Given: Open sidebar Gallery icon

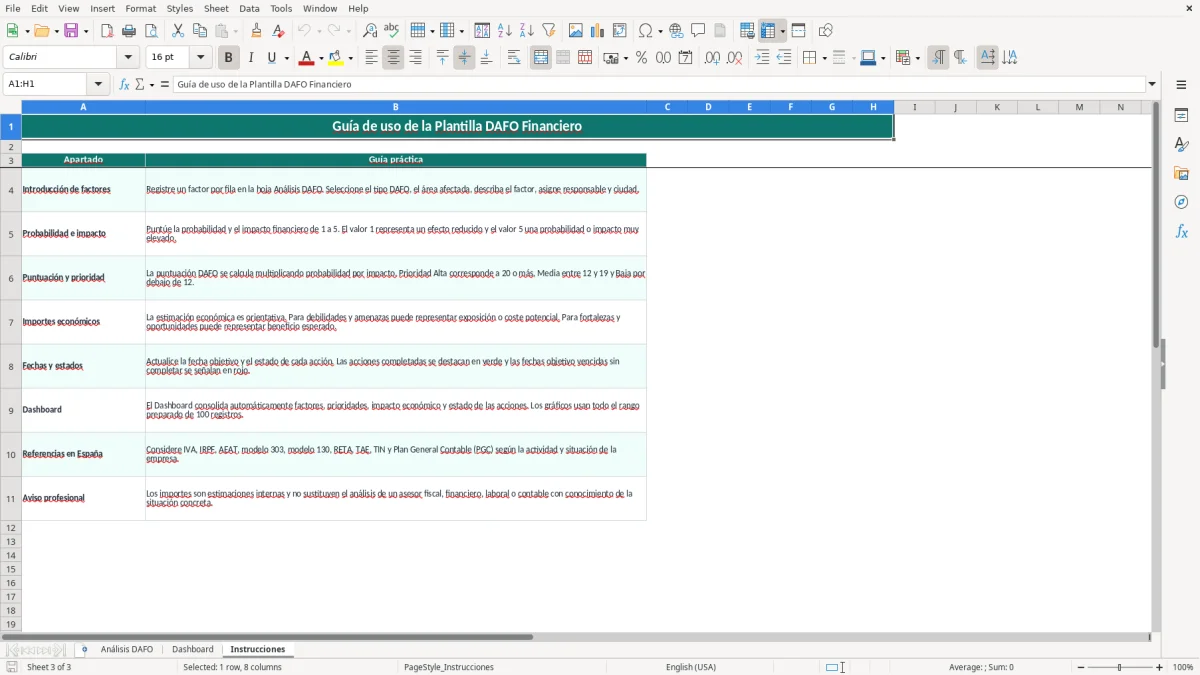Looking at the screenshot, I should 1181,173.
